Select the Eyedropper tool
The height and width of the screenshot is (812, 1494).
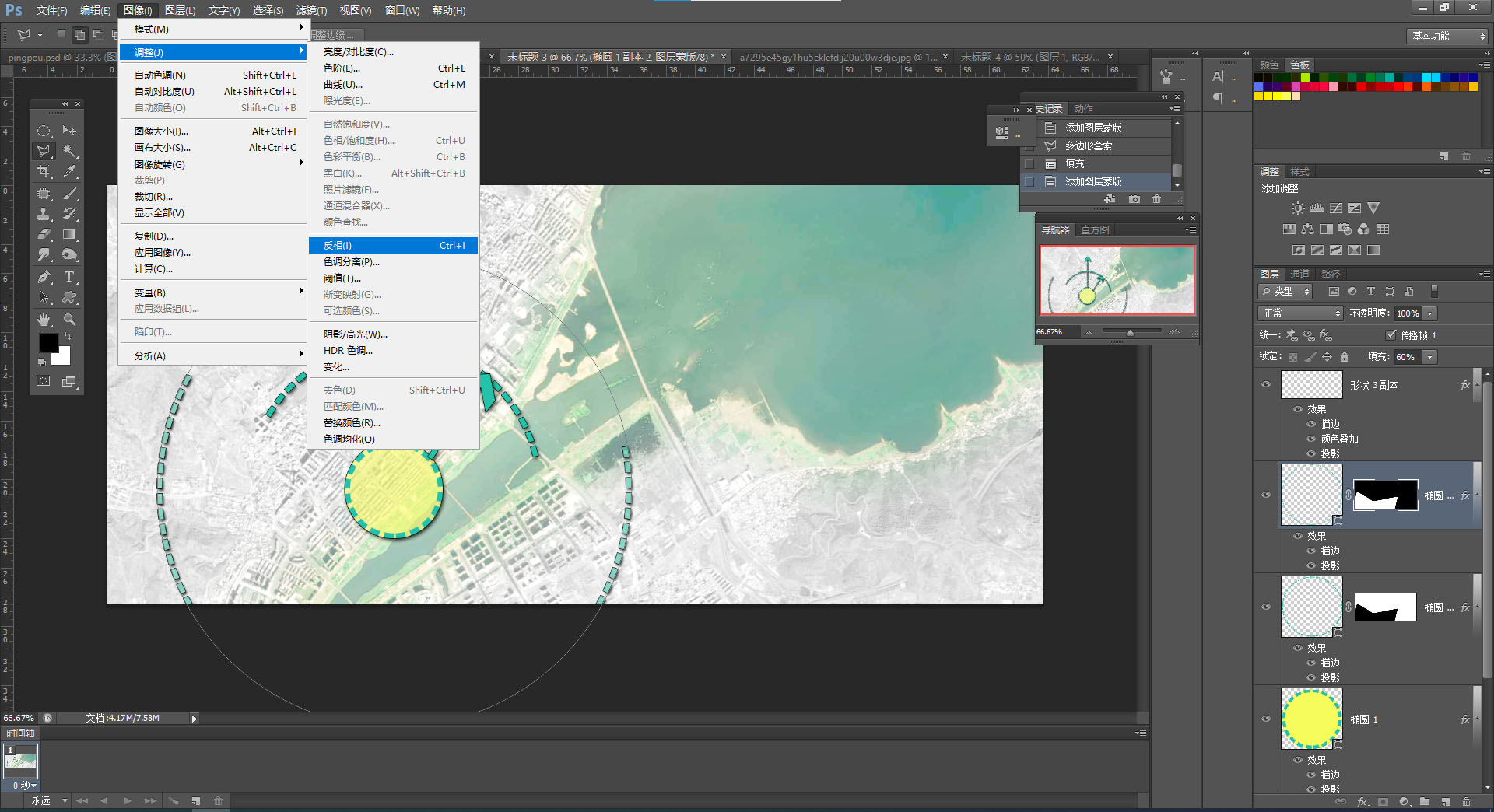69,172
